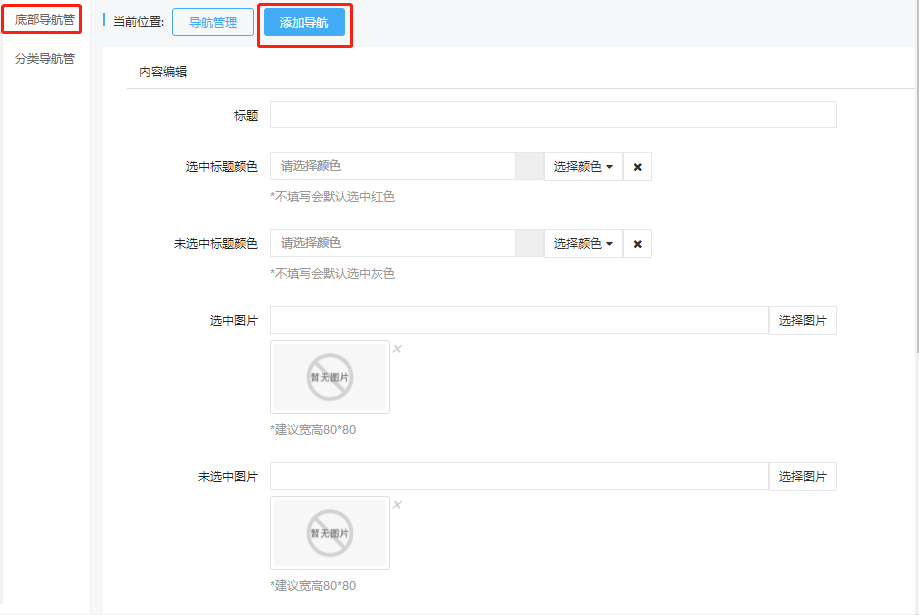Viewport: 919px width, 615px height.
Task: Click the 选中图片 placeholder thumbnail
Action: (330, 377)
